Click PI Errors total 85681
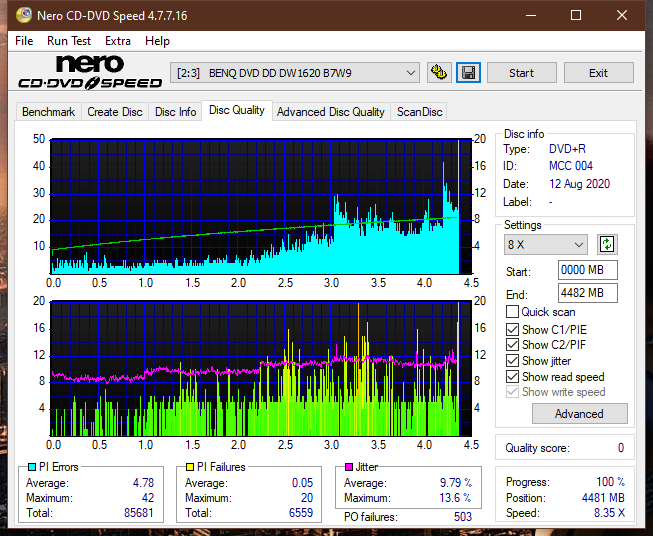The width and height of the screenshot is (653, 536). (139, 512)
